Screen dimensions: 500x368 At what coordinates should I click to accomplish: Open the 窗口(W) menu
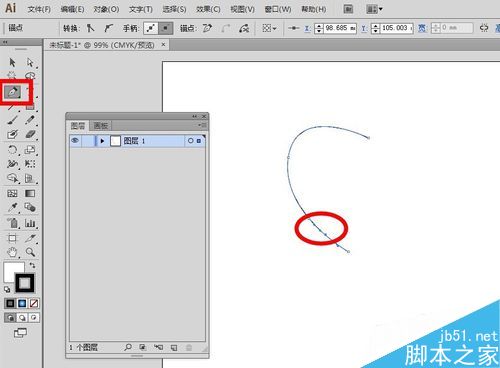278,9
